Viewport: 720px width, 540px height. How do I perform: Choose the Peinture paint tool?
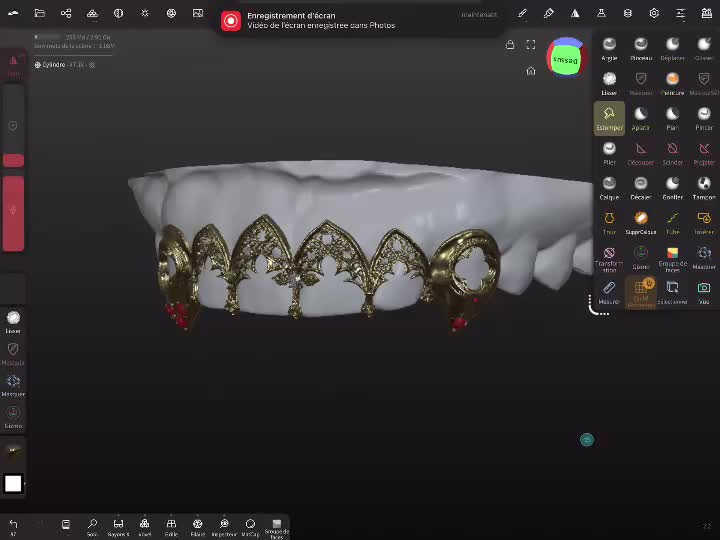pos(672,83)
